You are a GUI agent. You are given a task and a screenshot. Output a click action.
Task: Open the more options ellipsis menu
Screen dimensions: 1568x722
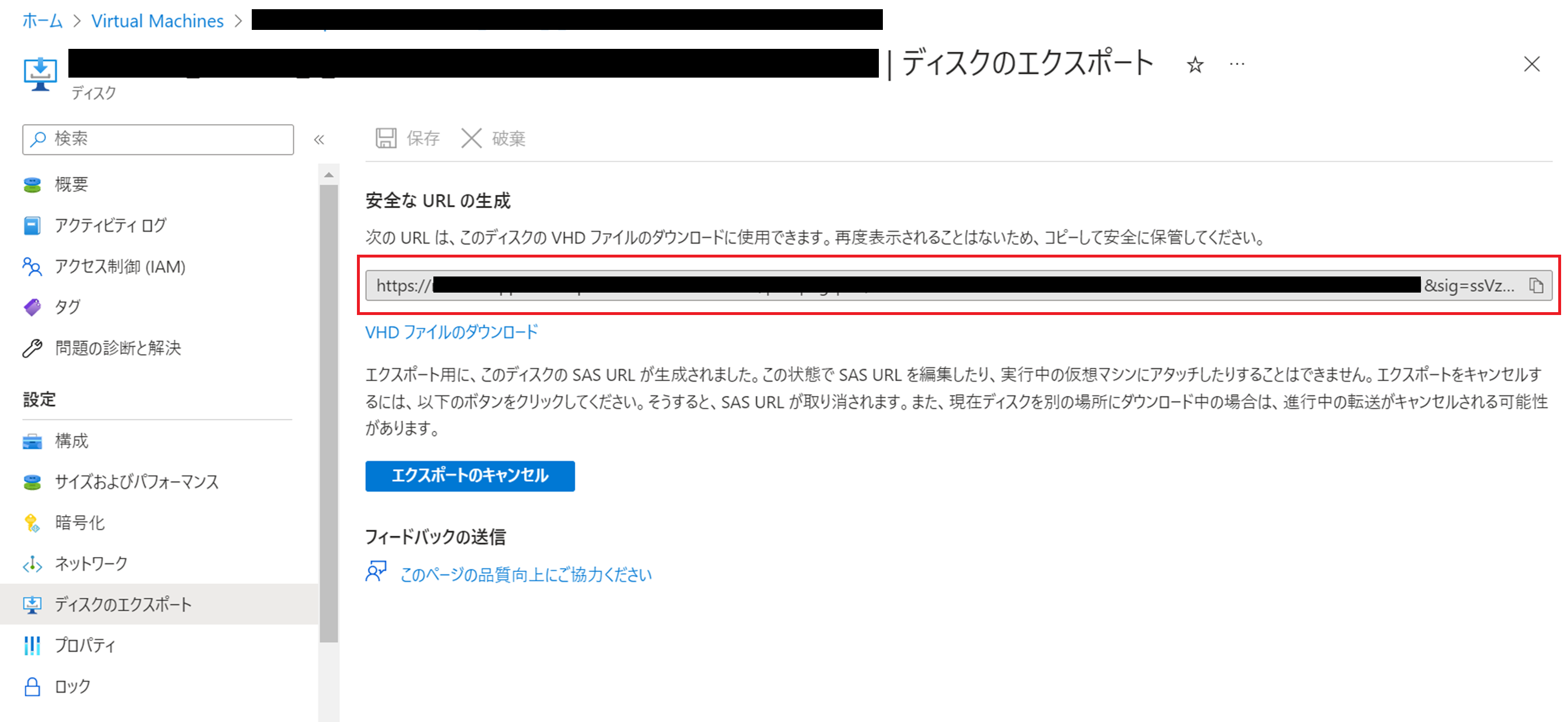[x=1237, y=64]
